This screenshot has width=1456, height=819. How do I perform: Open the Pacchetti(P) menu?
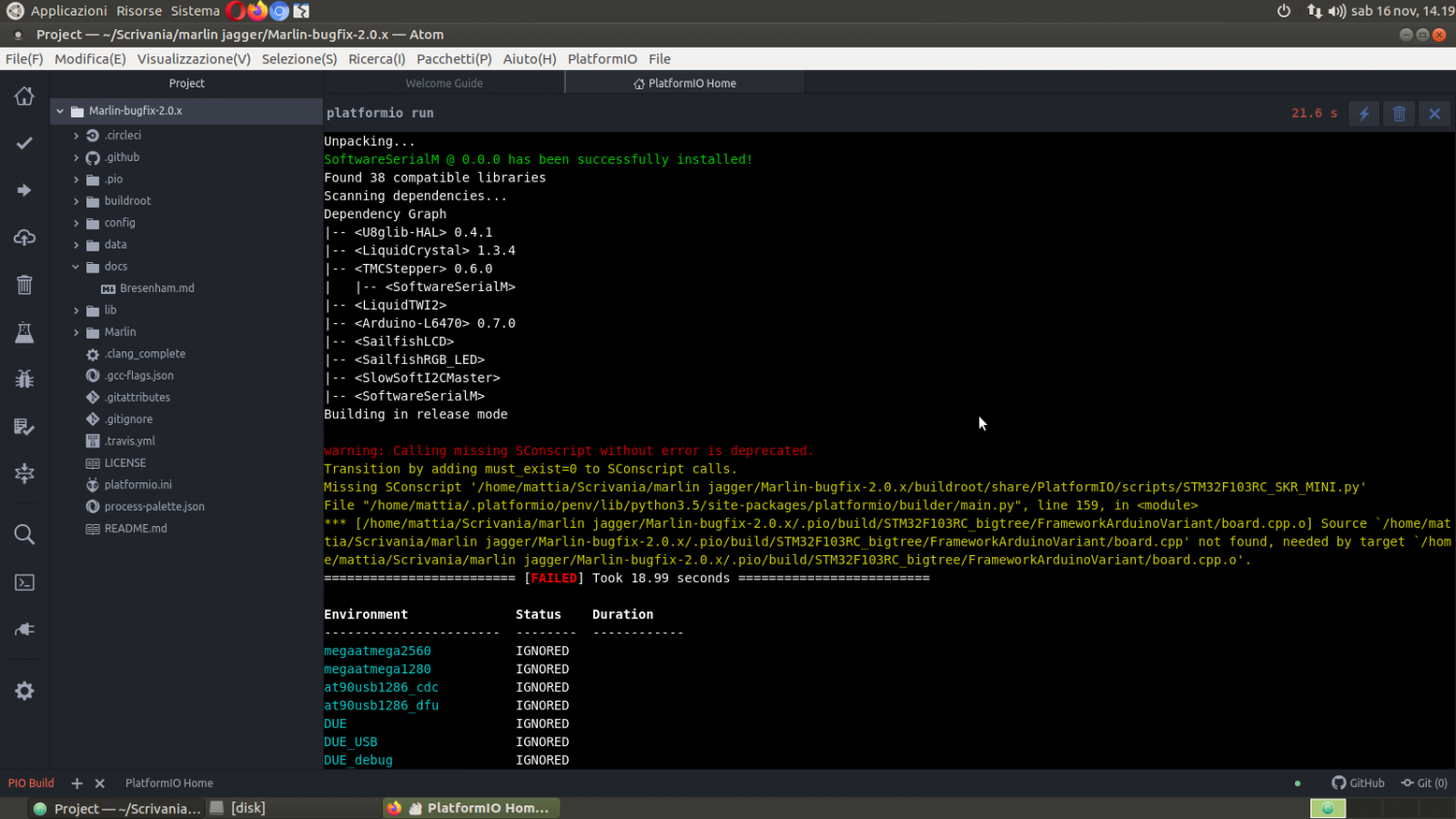coord(454,59)
